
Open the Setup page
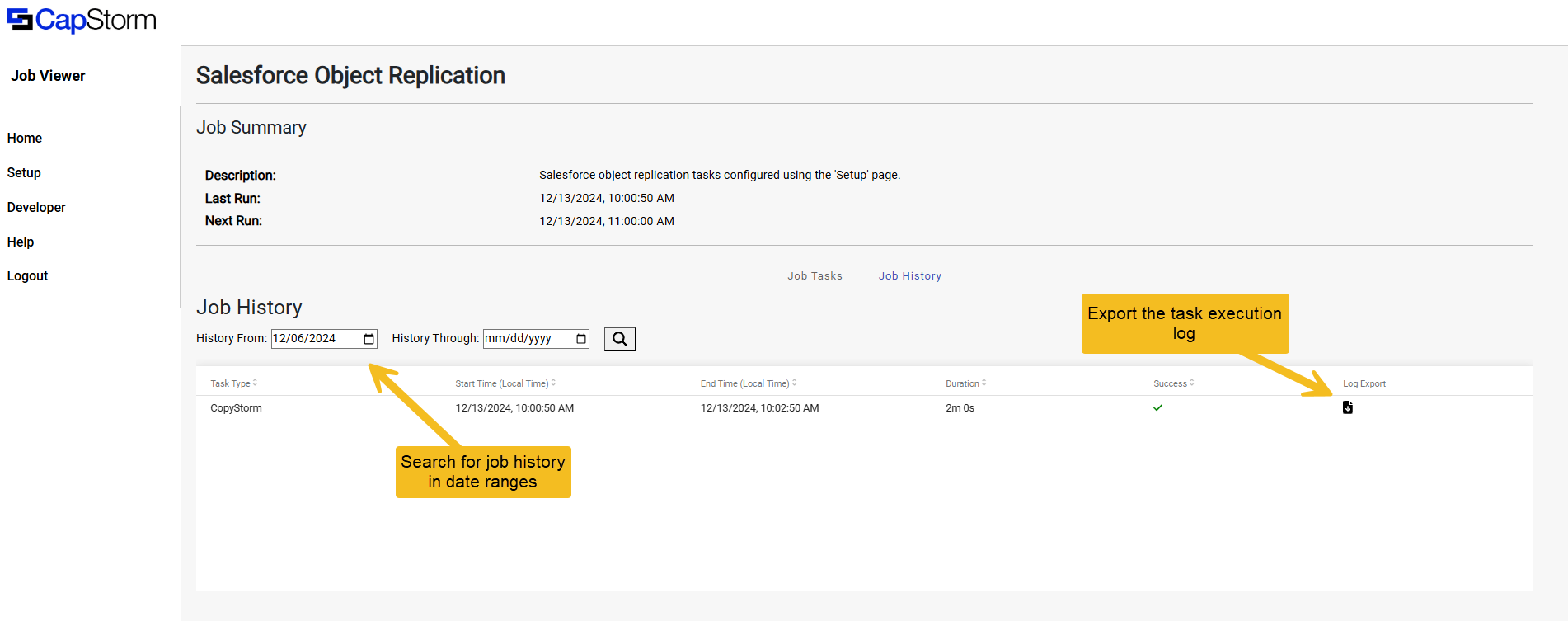(24, 173)
